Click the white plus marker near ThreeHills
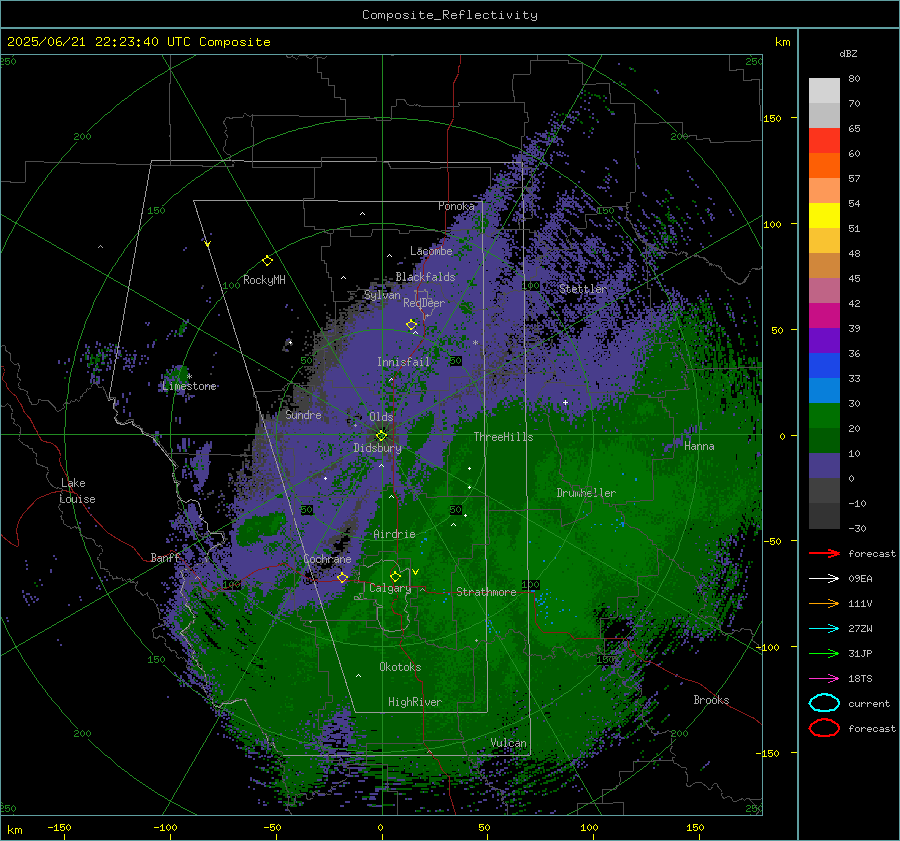900x841 pixels. click(565, 402)
